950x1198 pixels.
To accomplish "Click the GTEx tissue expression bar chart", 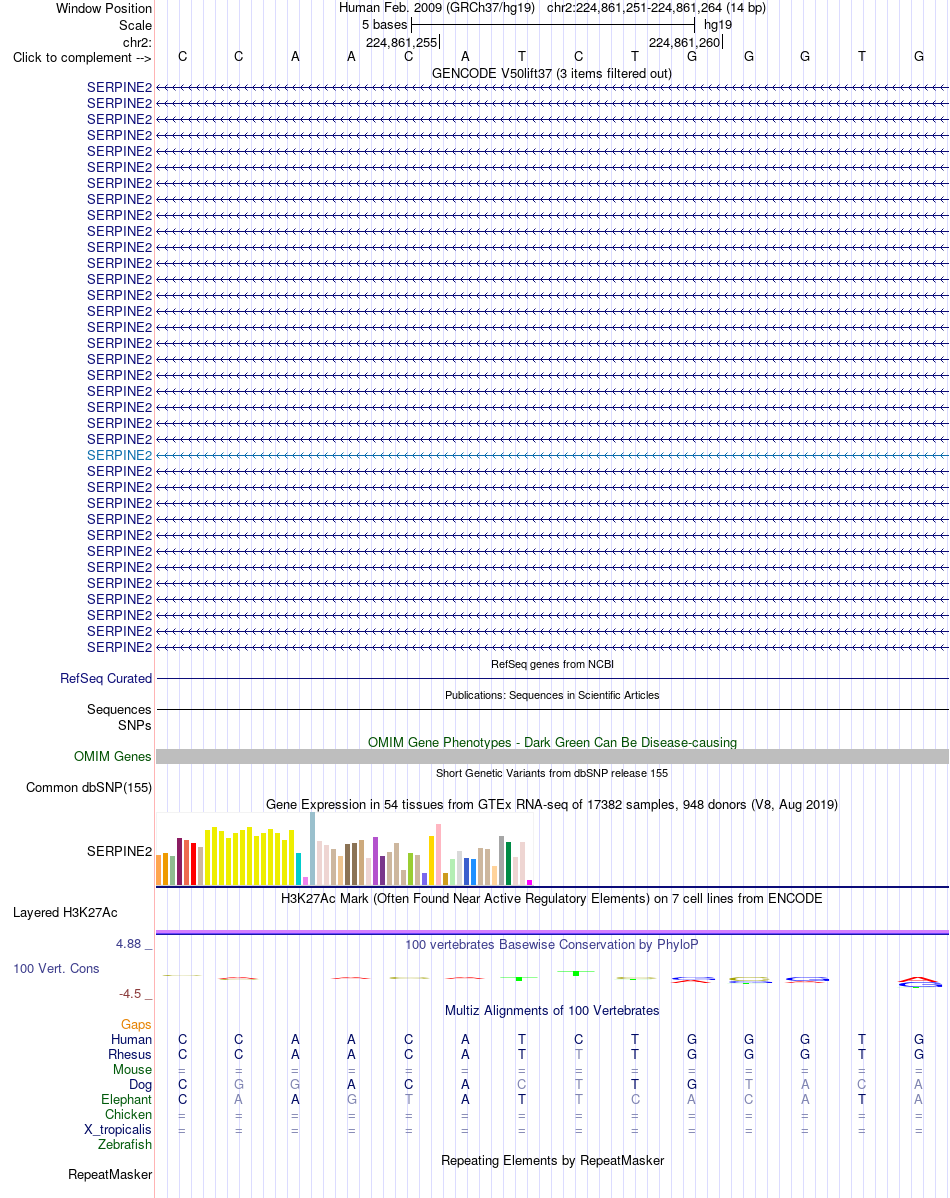I will (344, 849).
